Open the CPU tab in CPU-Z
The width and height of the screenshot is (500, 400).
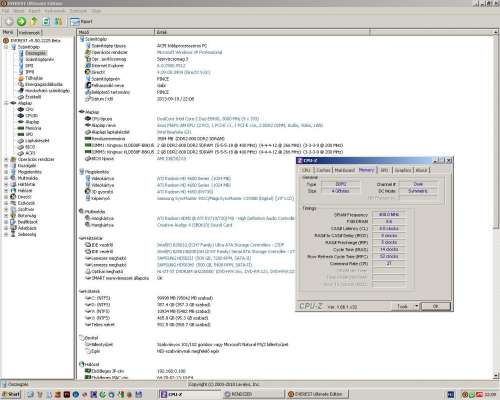click(x=306, y=170)
